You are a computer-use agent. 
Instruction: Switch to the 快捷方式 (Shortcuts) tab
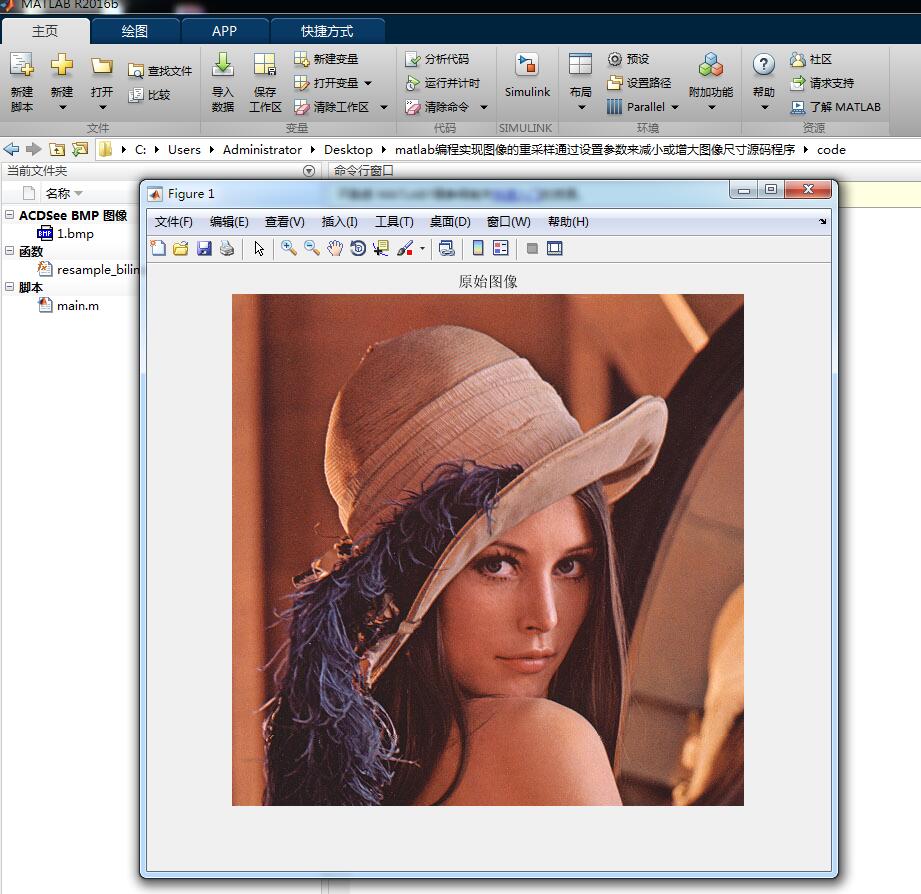pos(327,31)
